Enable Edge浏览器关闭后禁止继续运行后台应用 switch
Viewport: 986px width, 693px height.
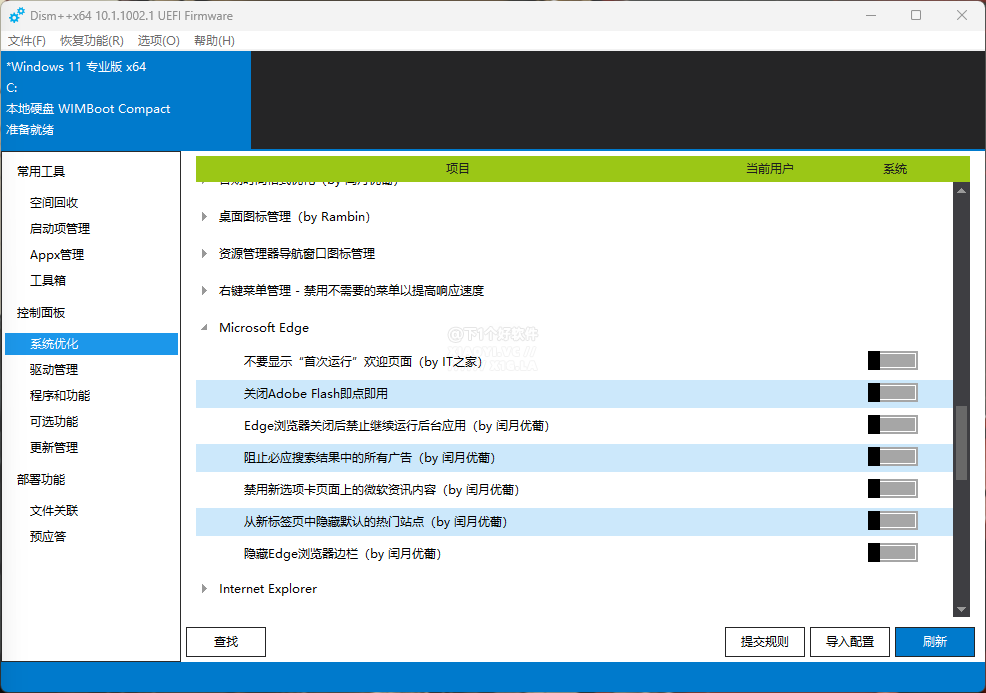892,425
